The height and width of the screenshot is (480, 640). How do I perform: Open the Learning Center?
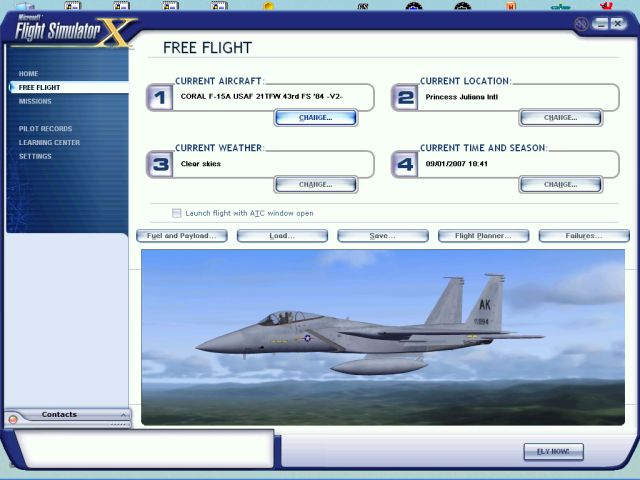(49, 143)
